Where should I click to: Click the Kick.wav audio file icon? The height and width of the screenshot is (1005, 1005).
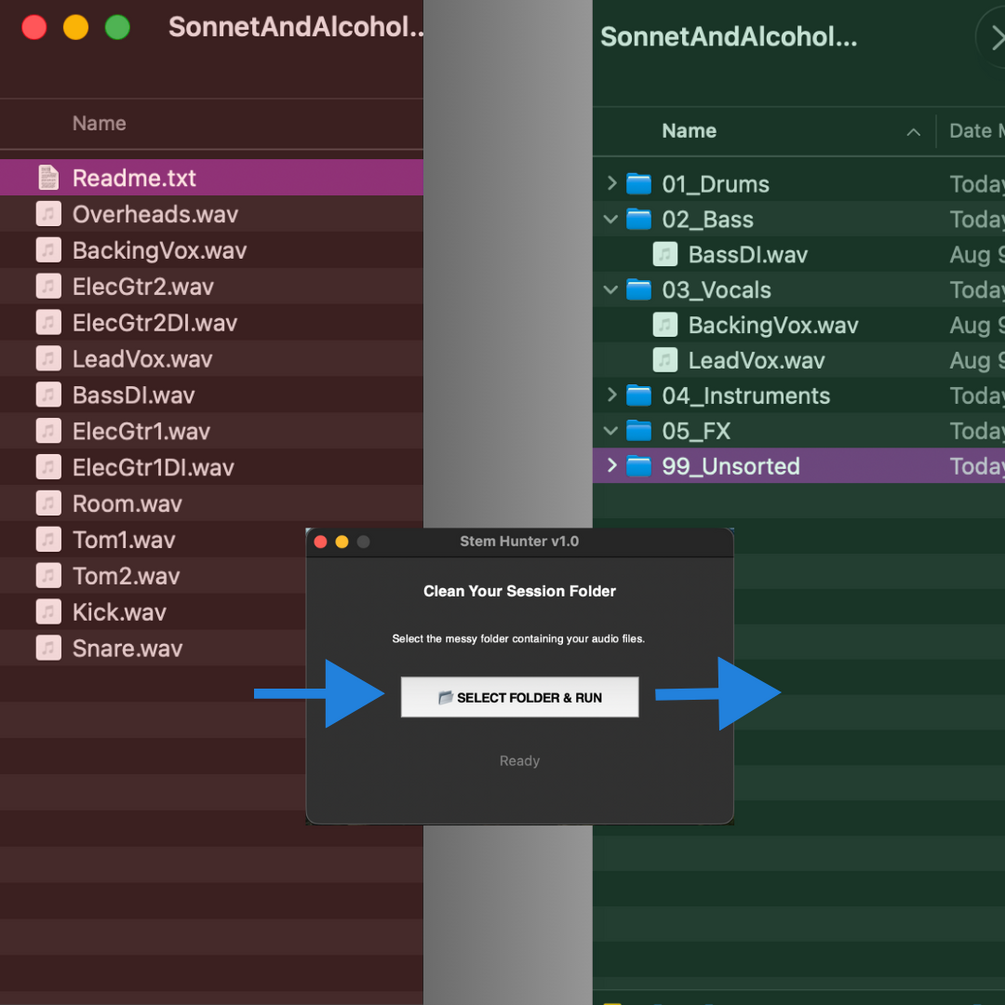tap(48, 612)
